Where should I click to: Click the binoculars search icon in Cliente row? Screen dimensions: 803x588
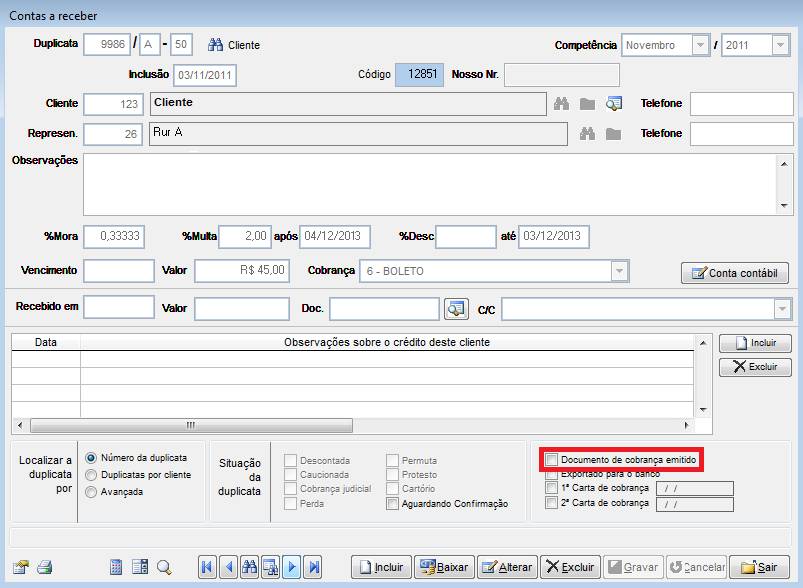pos(561,104)
